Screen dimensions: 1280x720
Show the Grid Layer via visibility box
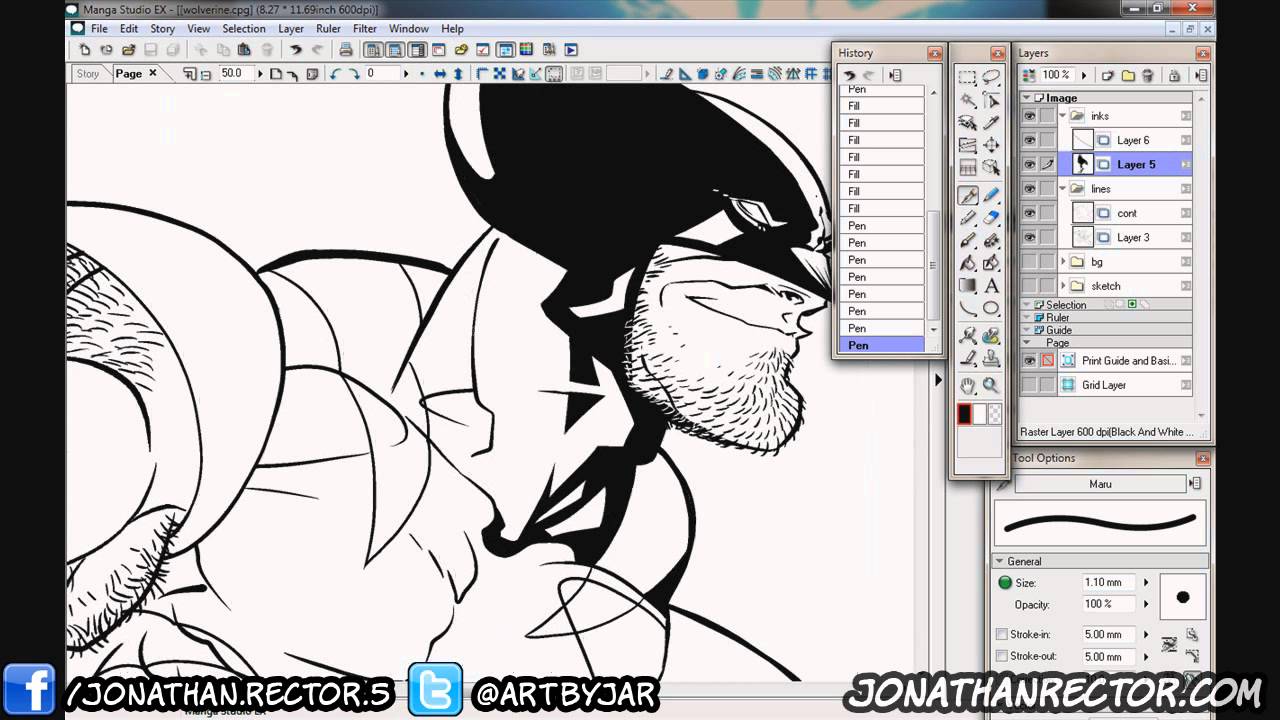pos(1029,385)
